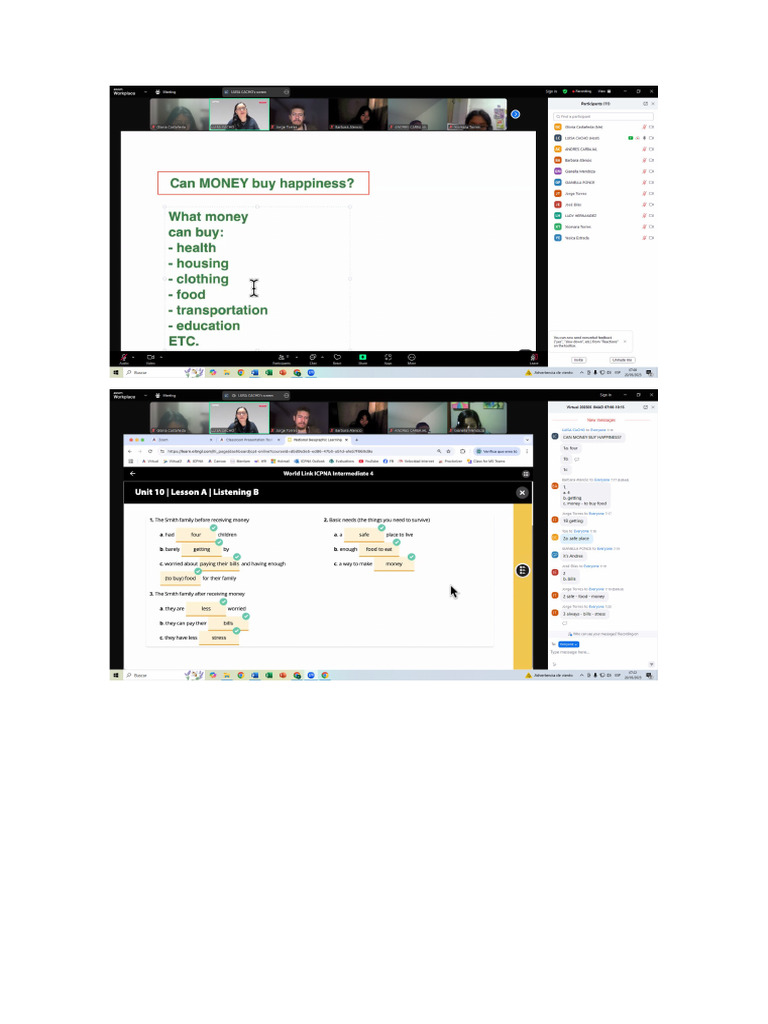The image size is (768, 1024).
Task: Open the Everyone recipient dropdown in chat
Action: pyautogui.click(x=568, y=644)
